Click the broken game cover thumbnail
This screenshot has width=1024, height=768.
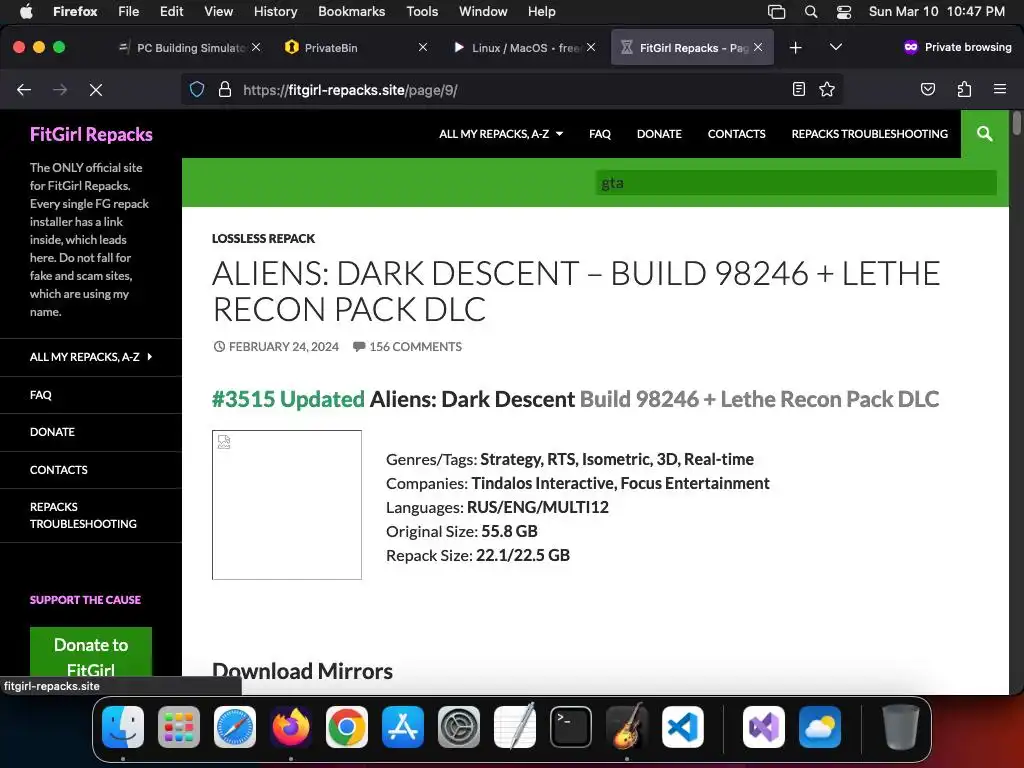287,505
